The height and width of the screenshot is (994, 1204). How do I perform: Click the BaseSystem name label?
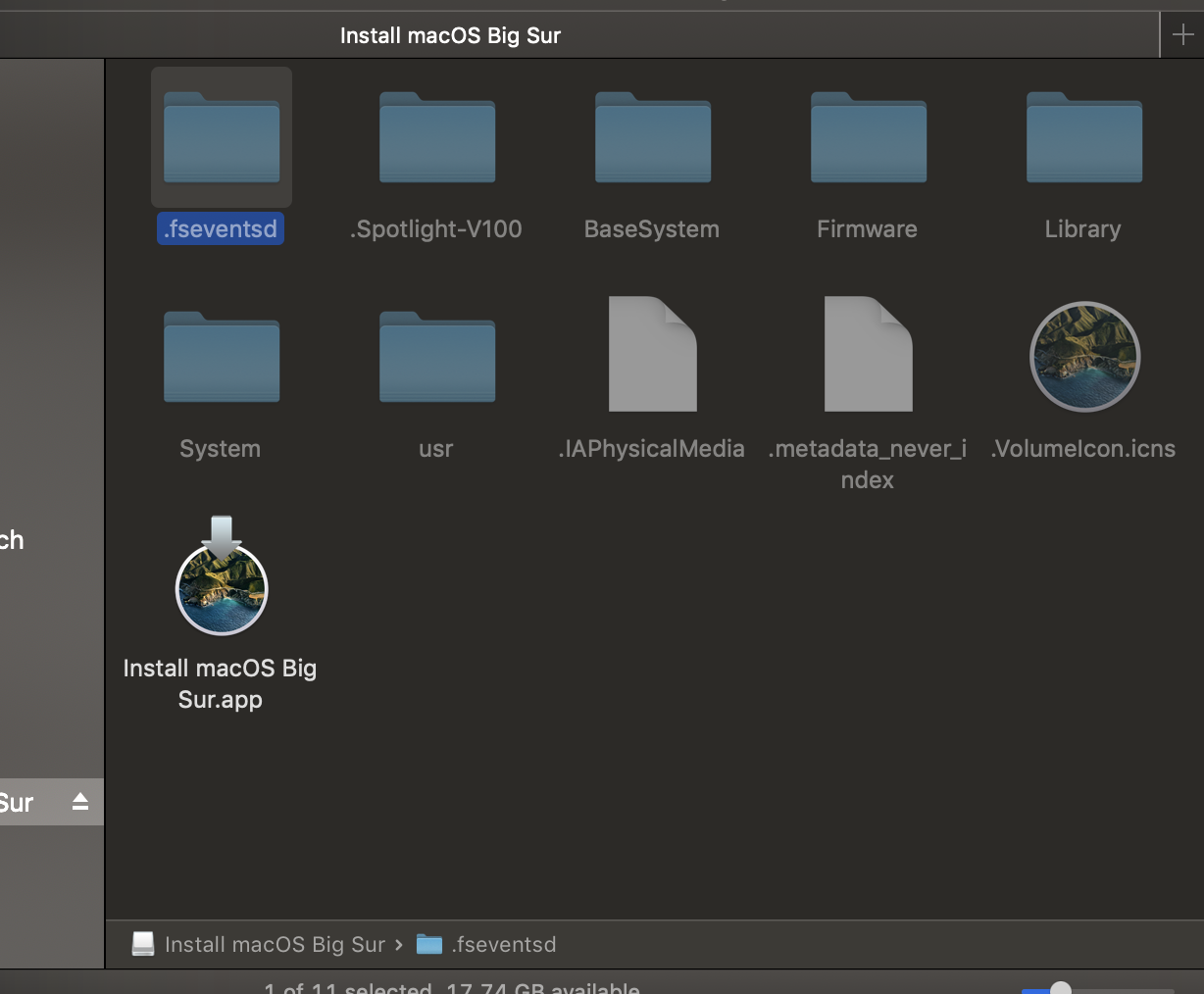(652, 228)
